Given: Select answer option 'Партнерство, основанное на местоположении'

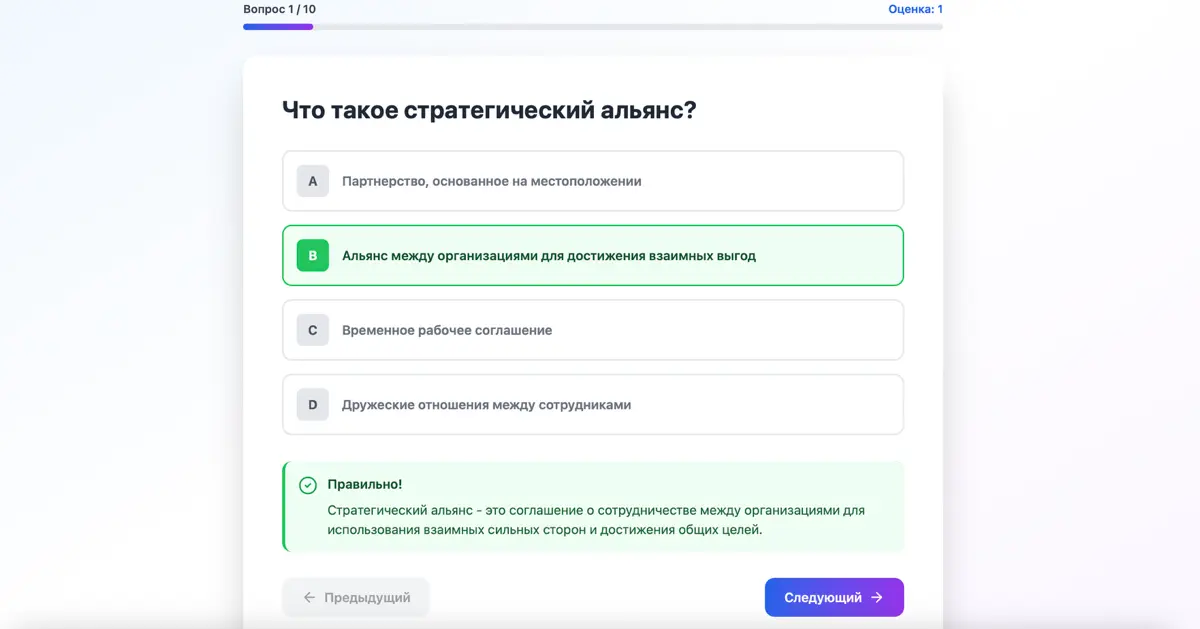Looking at the screenshot, I should pyautogui.click(x=592, y=181).
